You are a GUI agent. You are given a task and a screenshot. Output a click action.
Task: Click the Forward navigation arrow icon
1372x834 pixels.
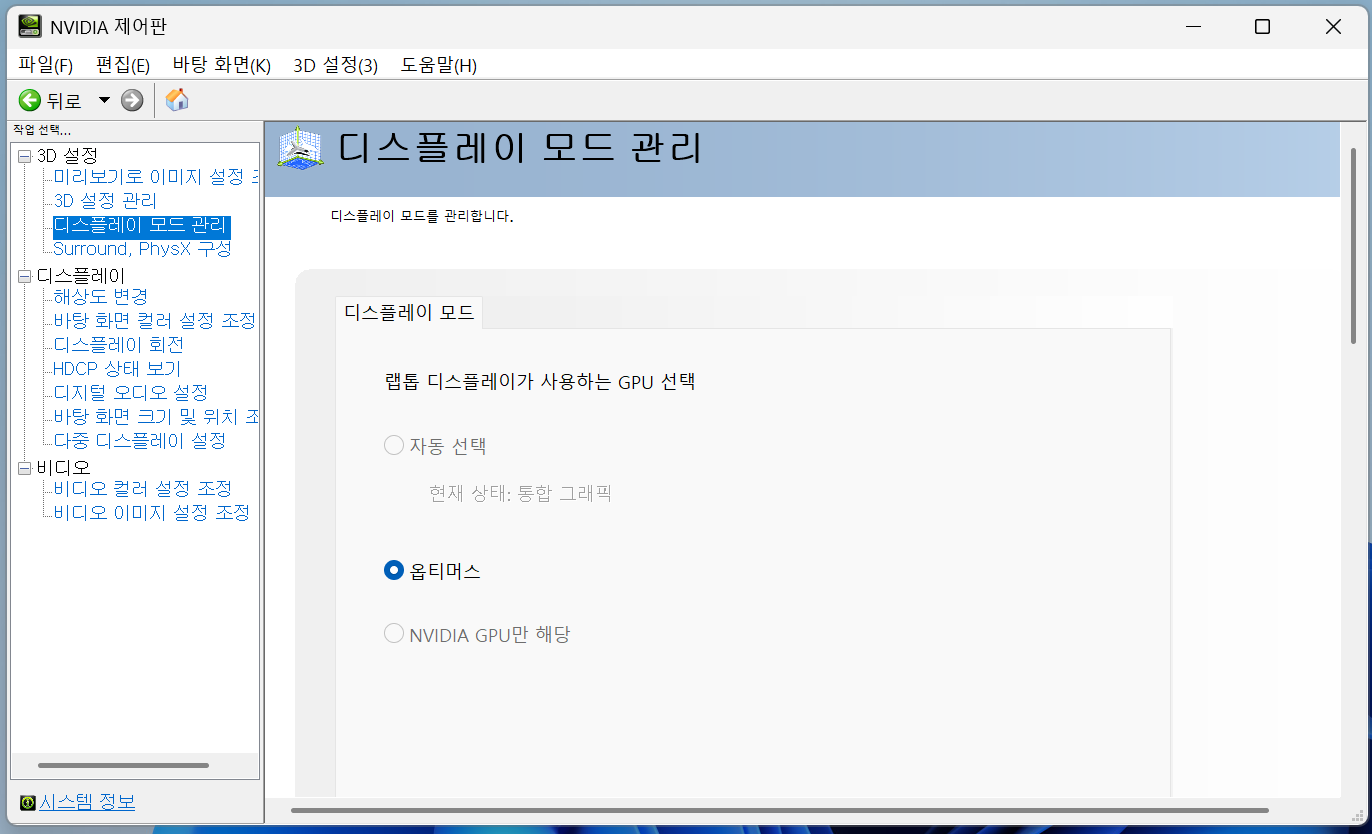click(x=134, y=99)
